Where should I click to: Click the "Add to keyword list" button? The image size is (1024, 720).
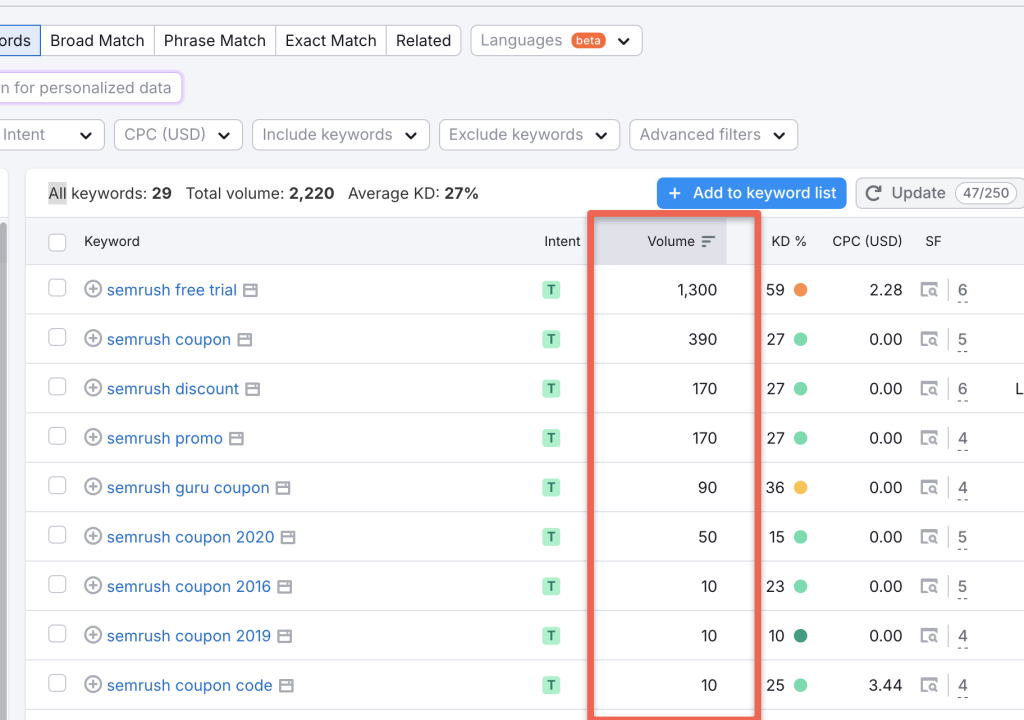pyautogui.click(x=751, y=193)
